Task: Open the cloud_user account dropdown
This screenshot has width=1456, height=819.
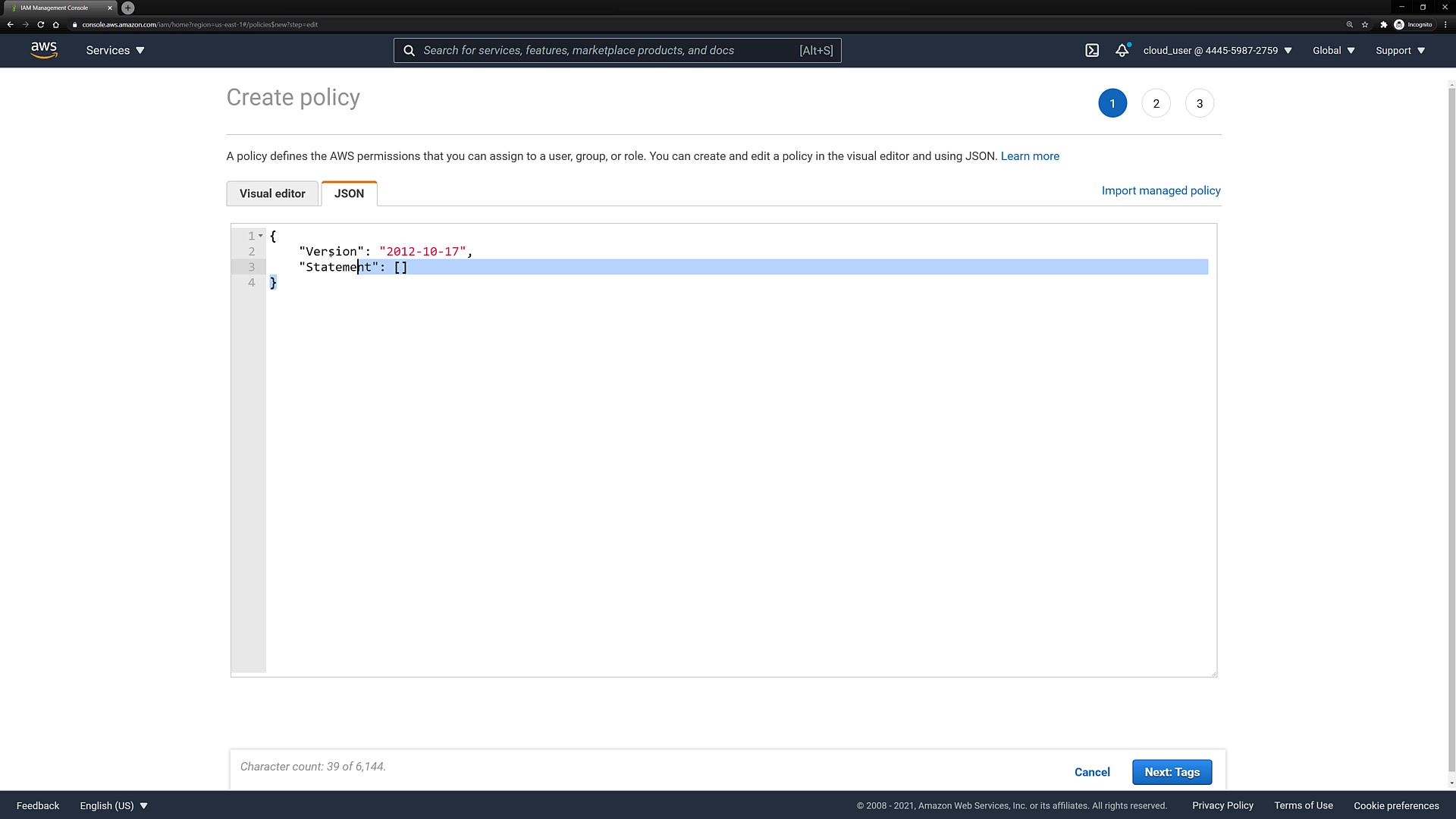Action: [x=1217, y=50]
